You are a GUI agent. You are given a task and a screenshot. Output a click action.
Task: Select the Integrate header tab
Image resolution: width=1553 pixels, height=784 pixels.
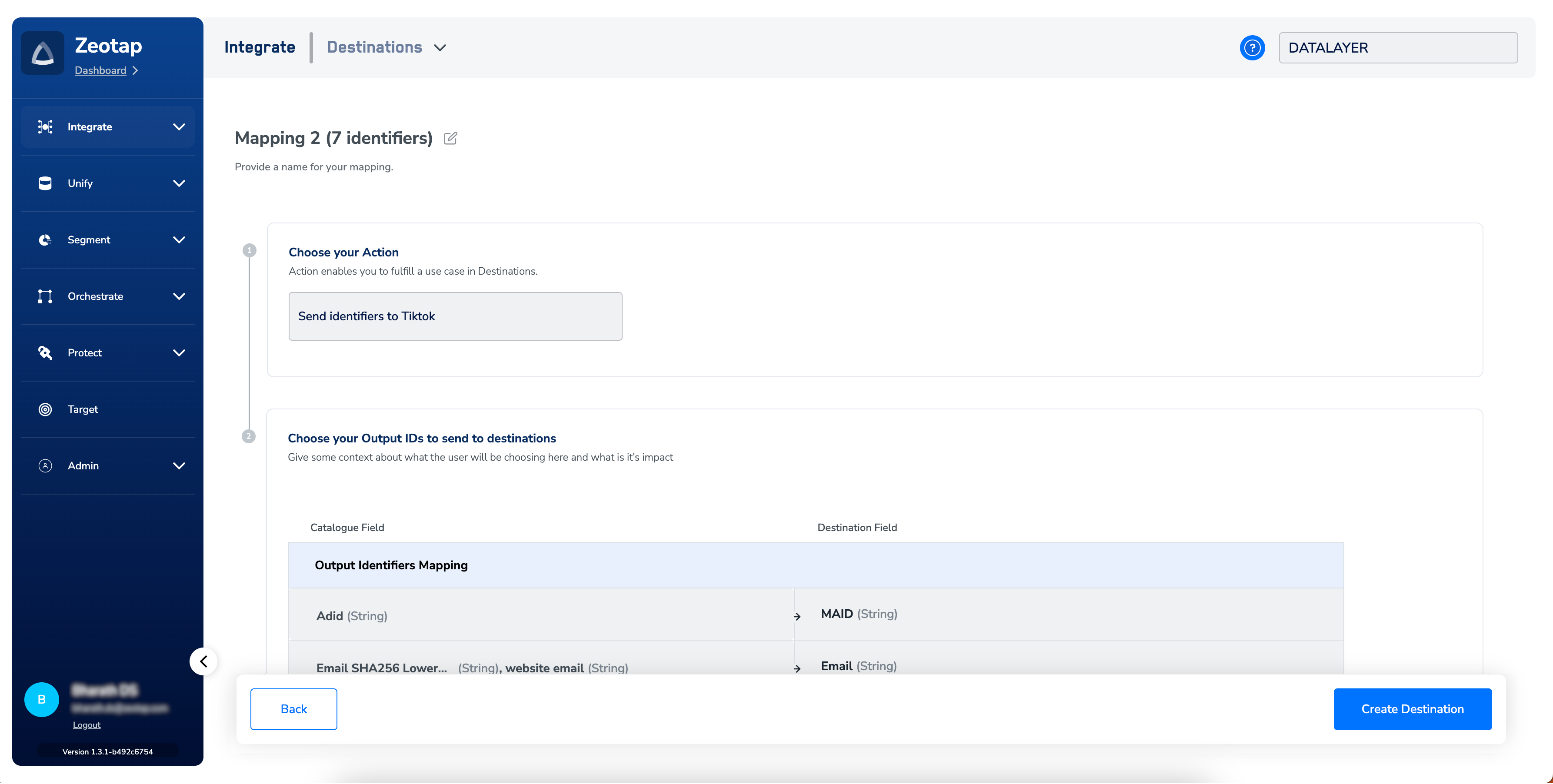tap(259, 47)
